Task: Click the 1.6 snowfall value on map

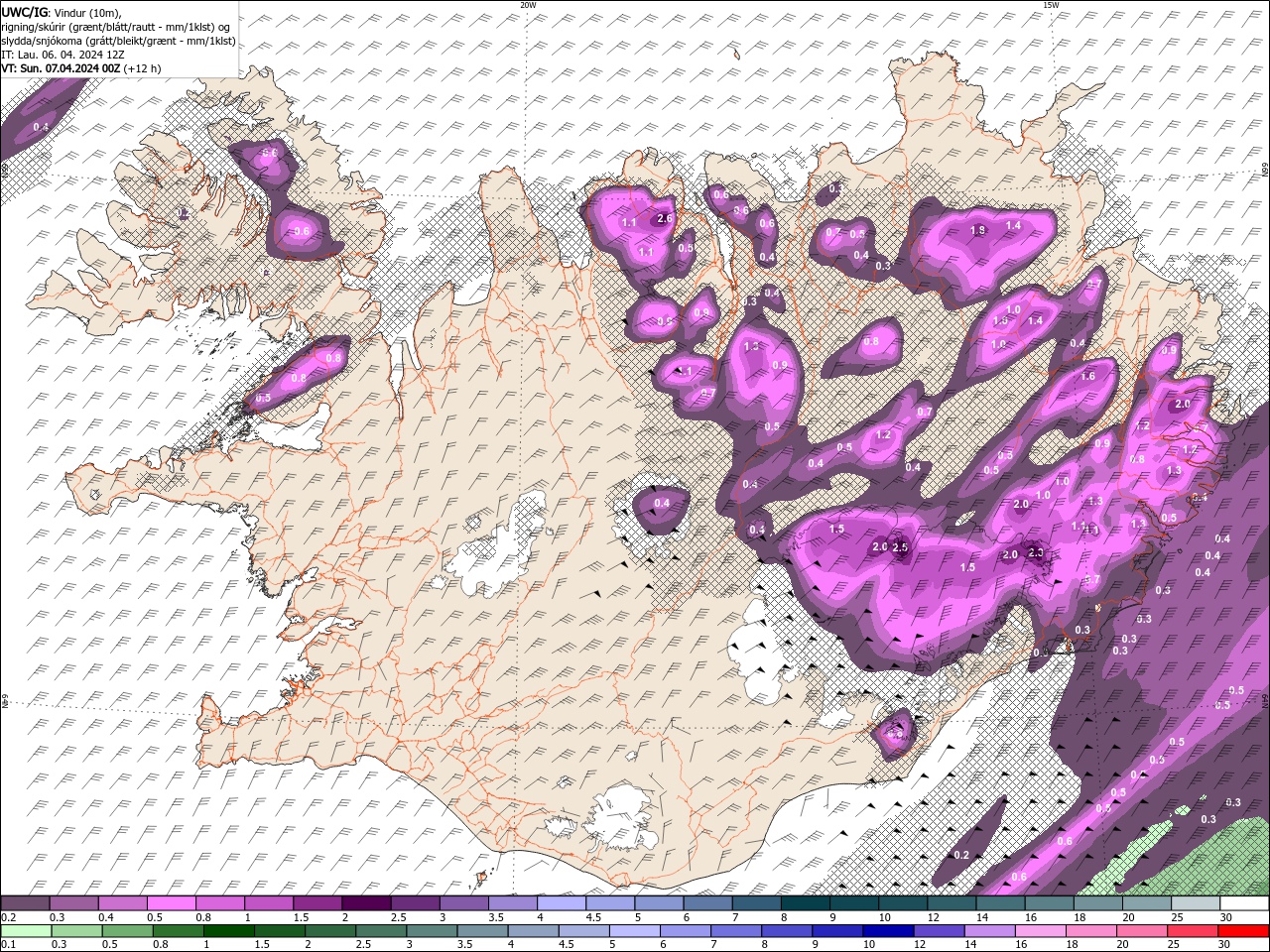Action: (x=1087, y=376)
